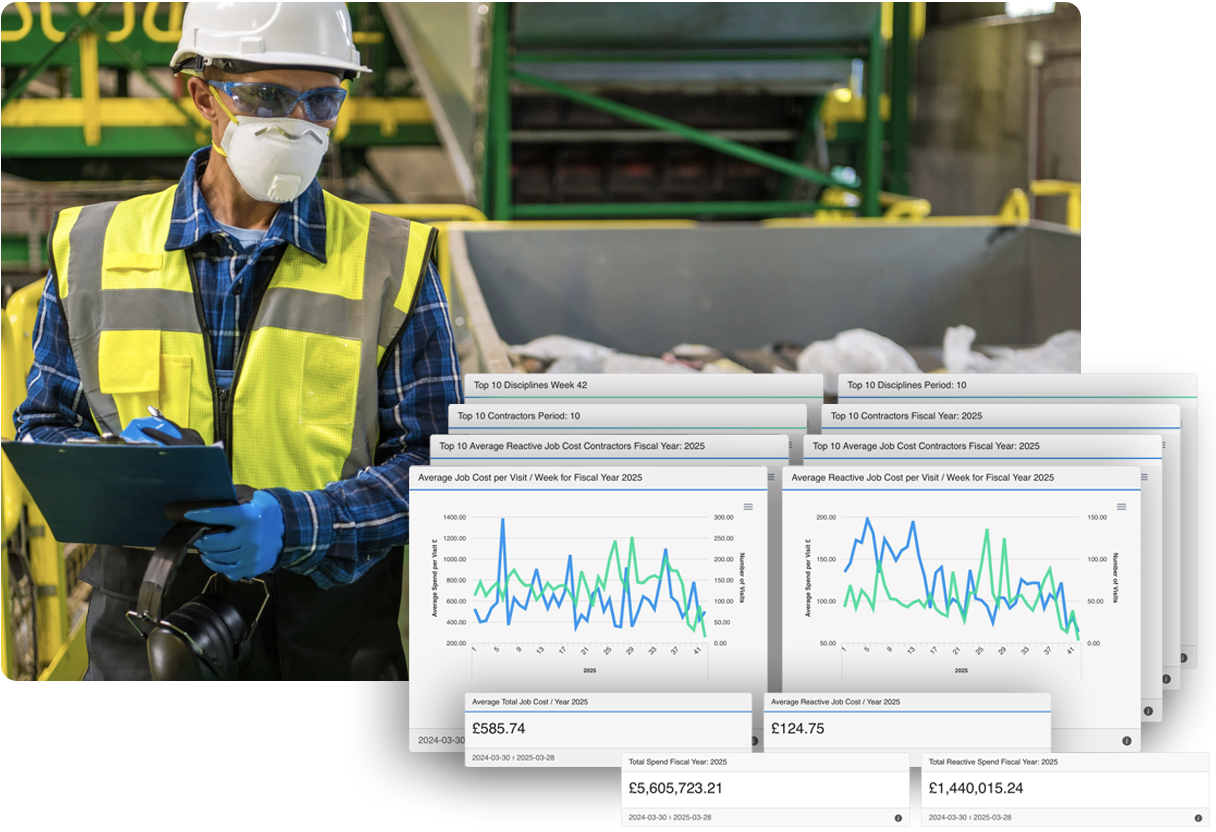This screenshot has height=832, width=1216.
Task: Click the Total Reactive Spend card info icon
Action: click(1198, 818)
